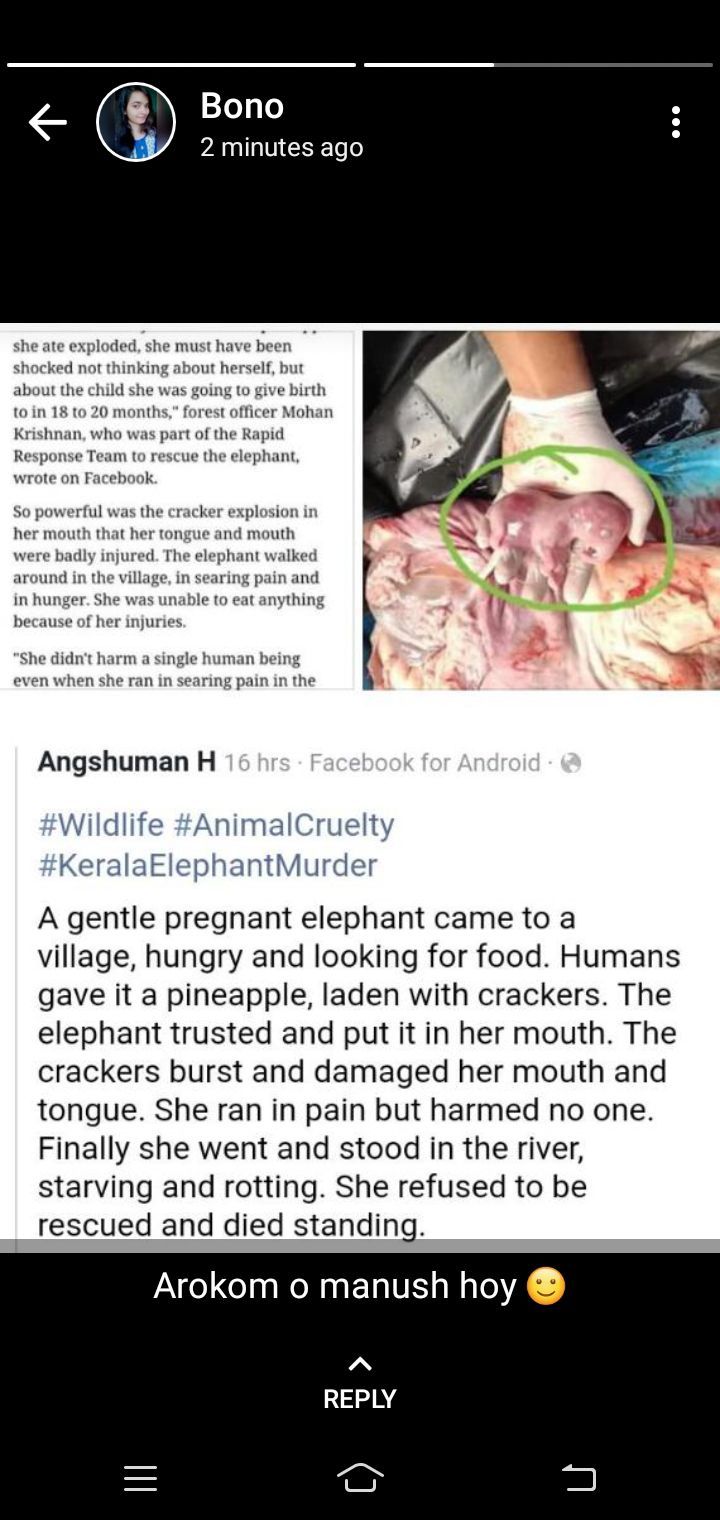This screenshot has height=1520, width=720.
Task: Expand the reply chevron arrow
Action: click(360, 1363)
